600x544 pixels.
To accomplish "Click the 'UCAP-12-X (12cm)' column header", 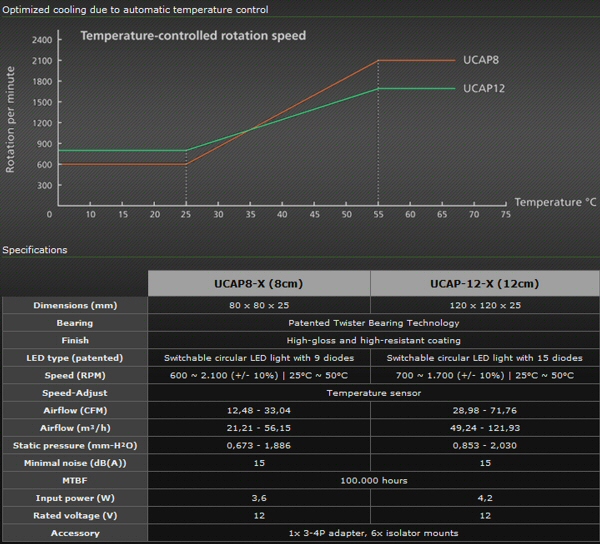I will pyautogui.click(x=484, y=283).
